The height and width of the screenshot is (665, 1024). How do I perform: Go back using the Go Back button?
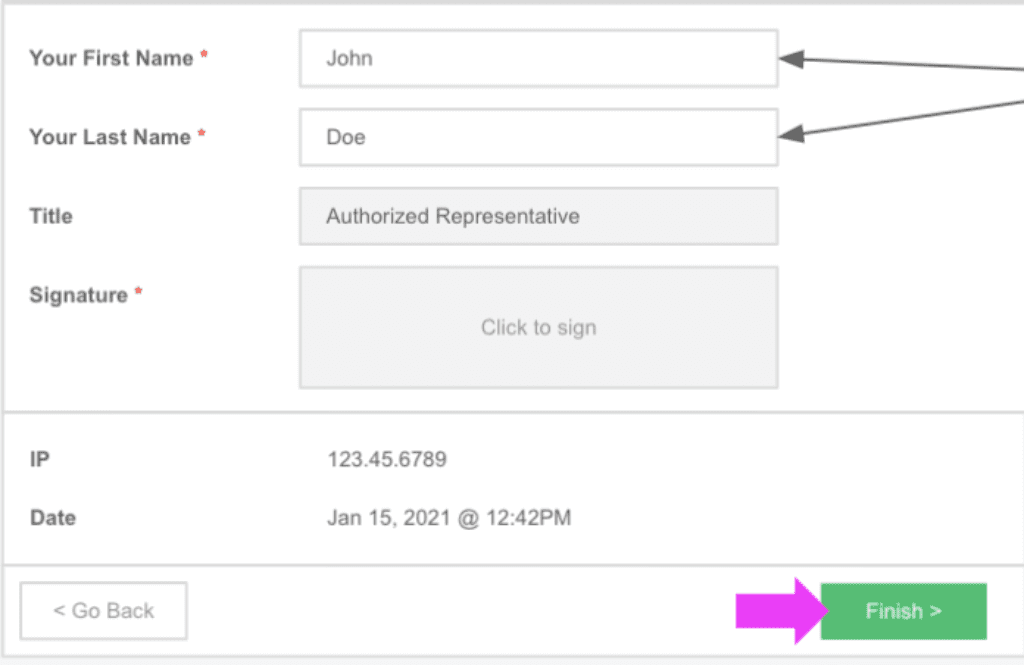tap(104, 610)
